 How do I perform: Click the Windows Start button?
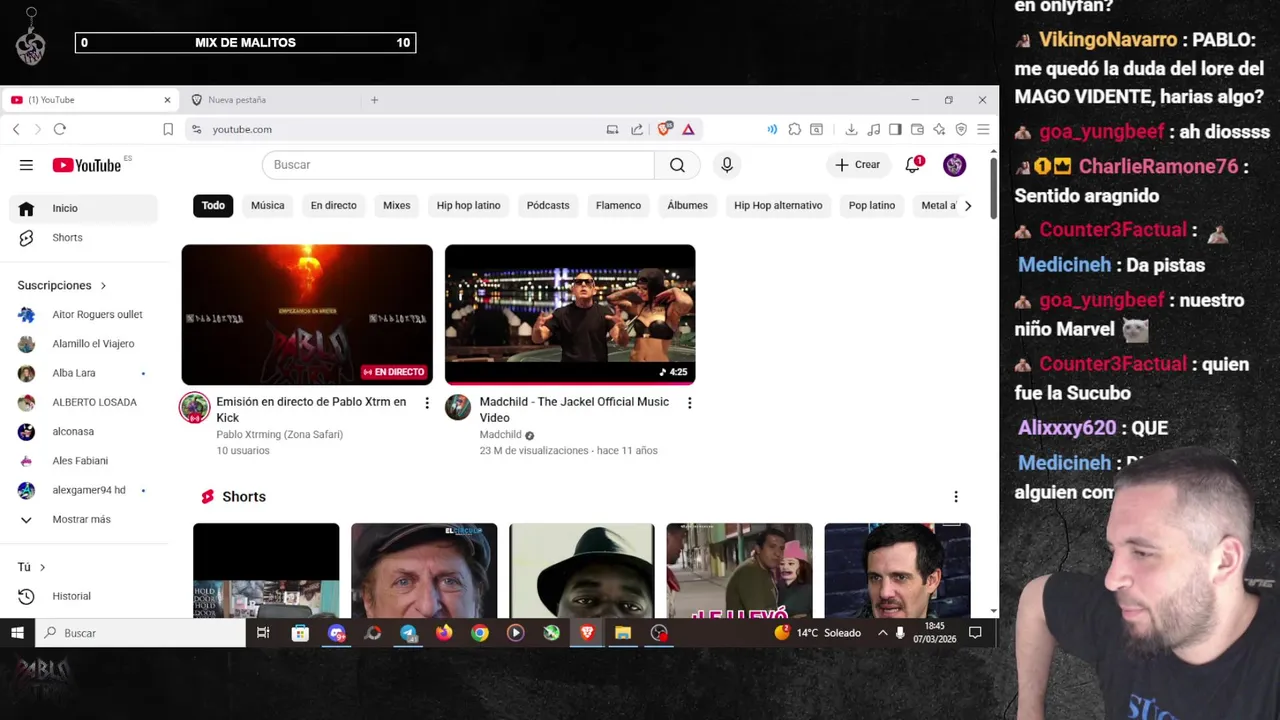[17, 633]
